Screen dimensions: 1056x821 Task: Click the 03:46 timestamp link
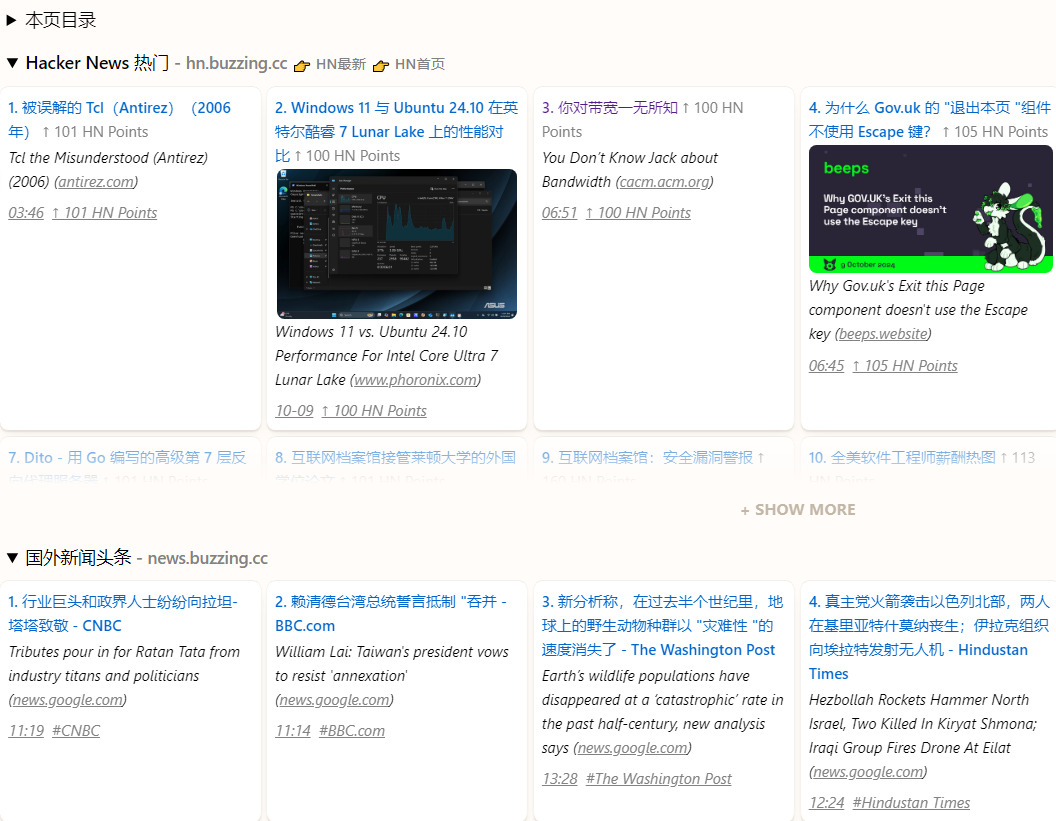point(26,213)
